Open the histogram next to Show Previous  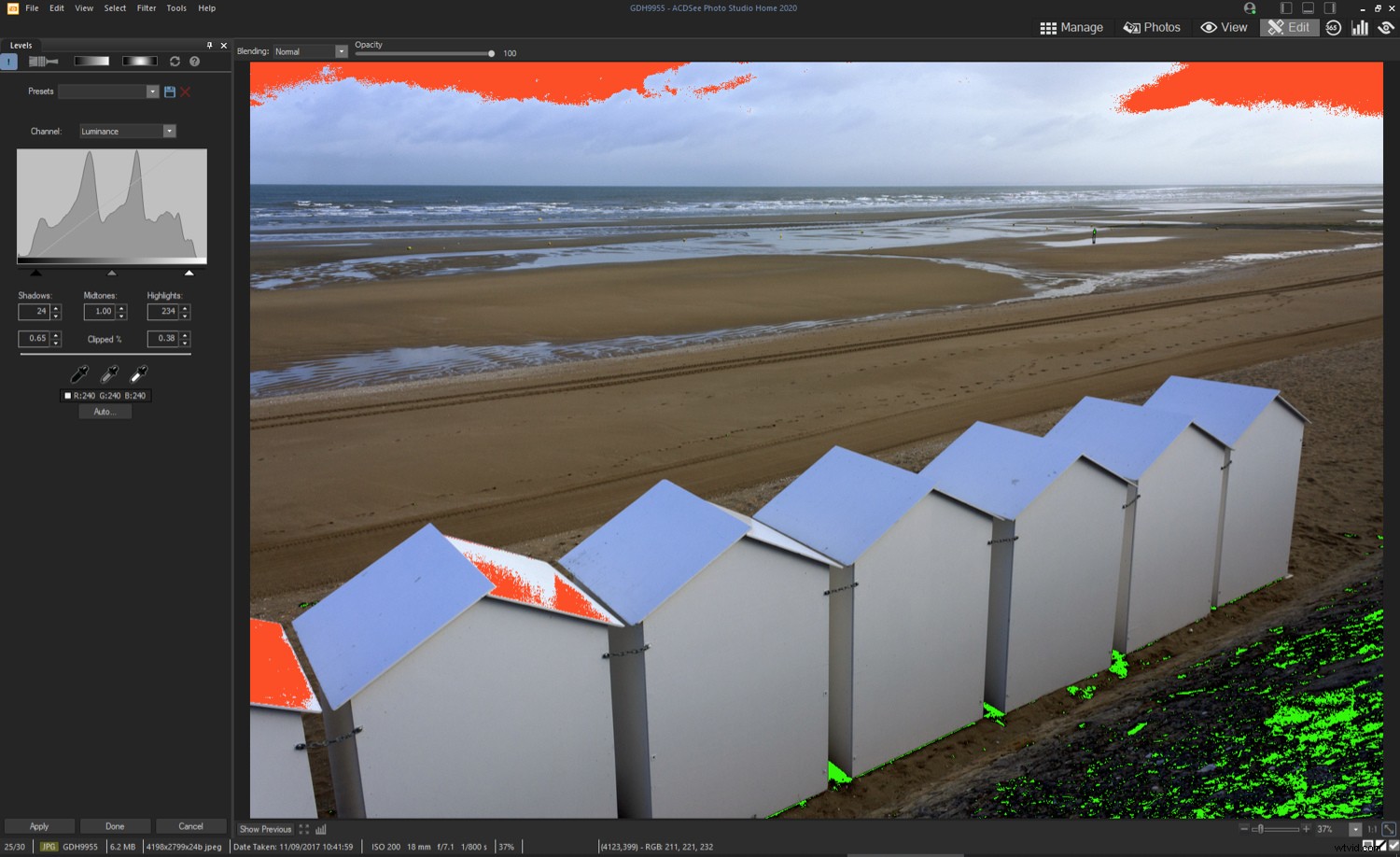321,829
